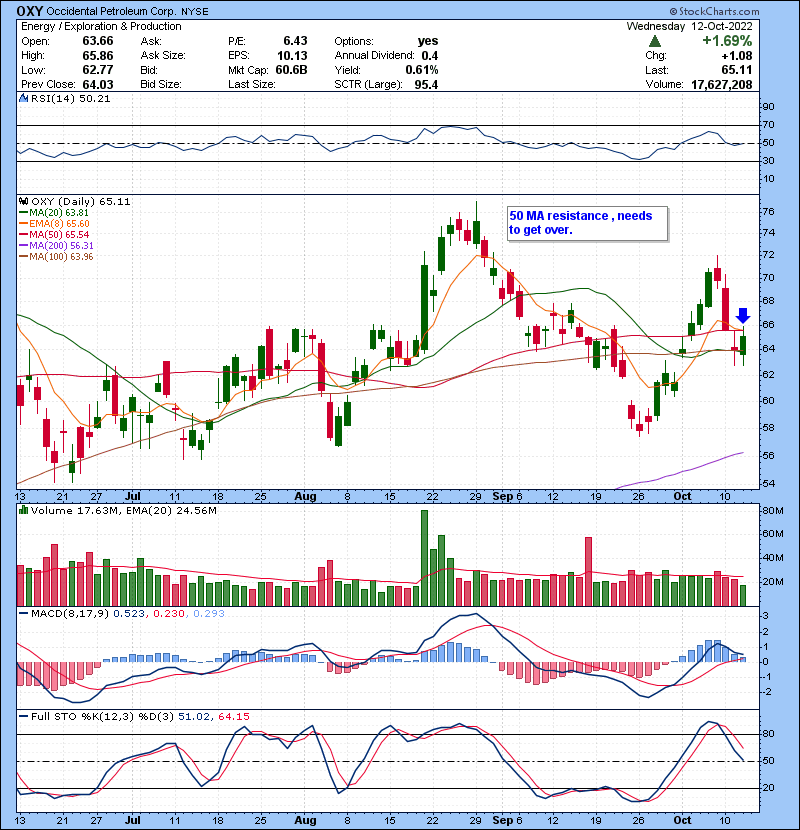Click the NYSE exchange label

pos(195,11)
